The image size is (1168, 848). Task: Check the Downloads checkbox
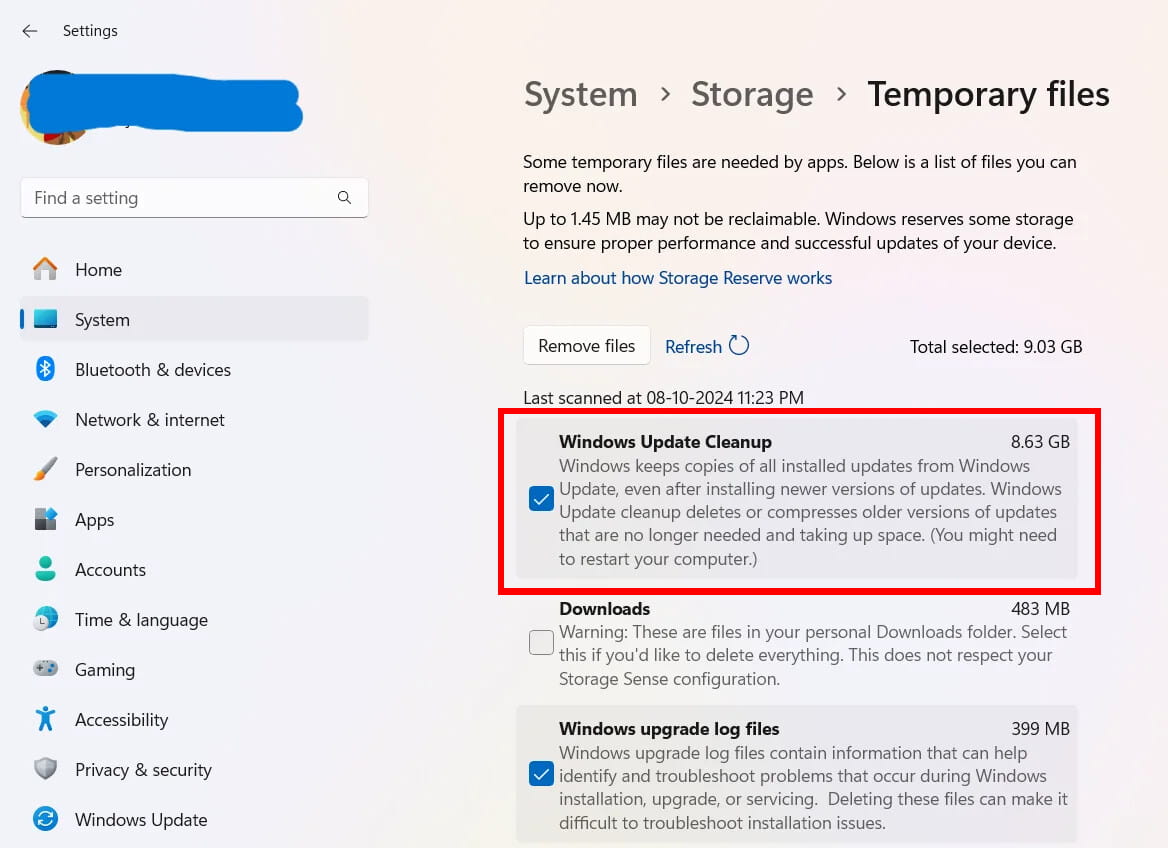(542, 642)
